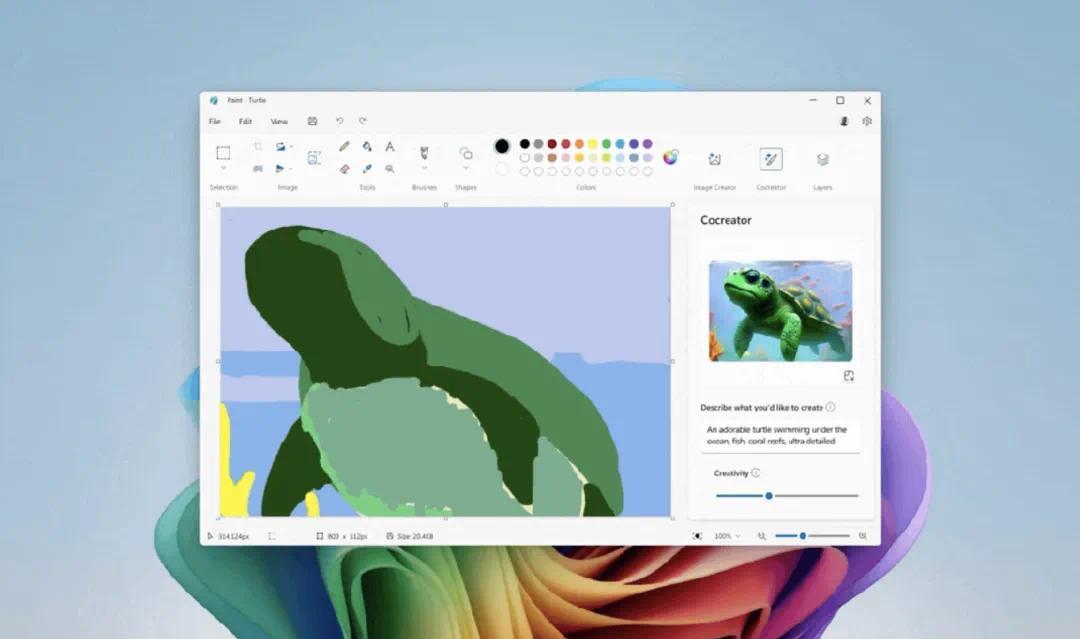The width and height of the screenshot is (1080, 639).
Task: Click the Save icon in title bar
Action: (x=312, y=121)
